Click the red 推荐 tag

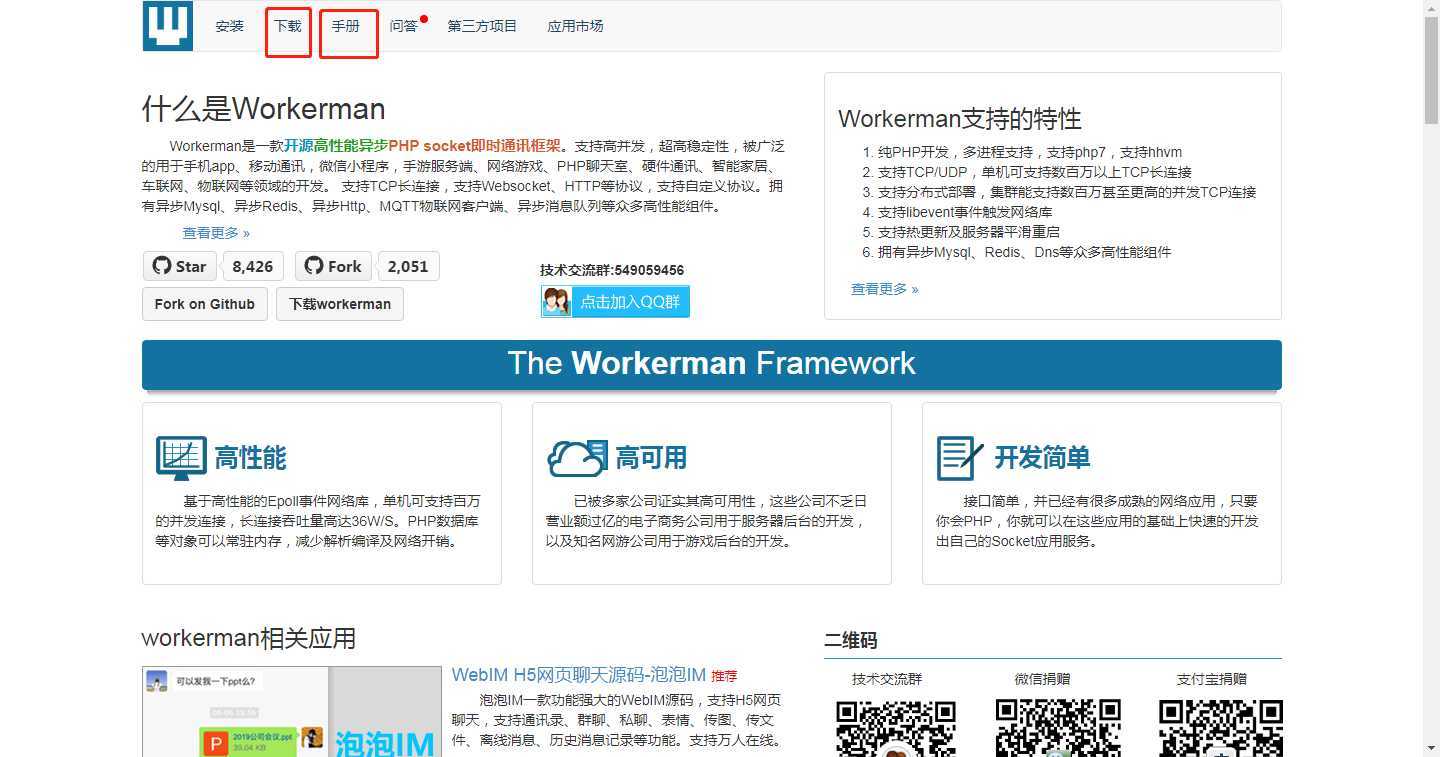[724, 676]
